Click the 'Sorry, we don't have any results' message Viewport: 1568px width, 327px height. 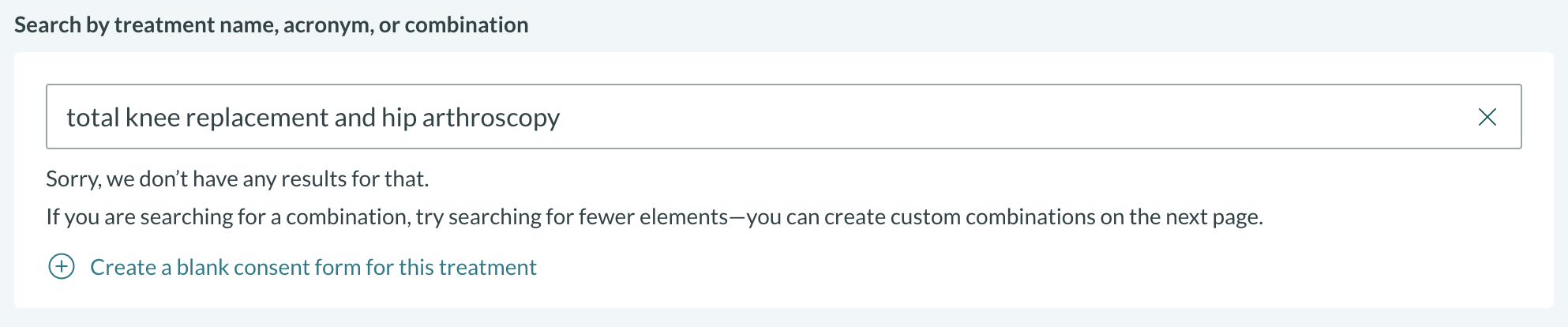click(x=237, y=179)
